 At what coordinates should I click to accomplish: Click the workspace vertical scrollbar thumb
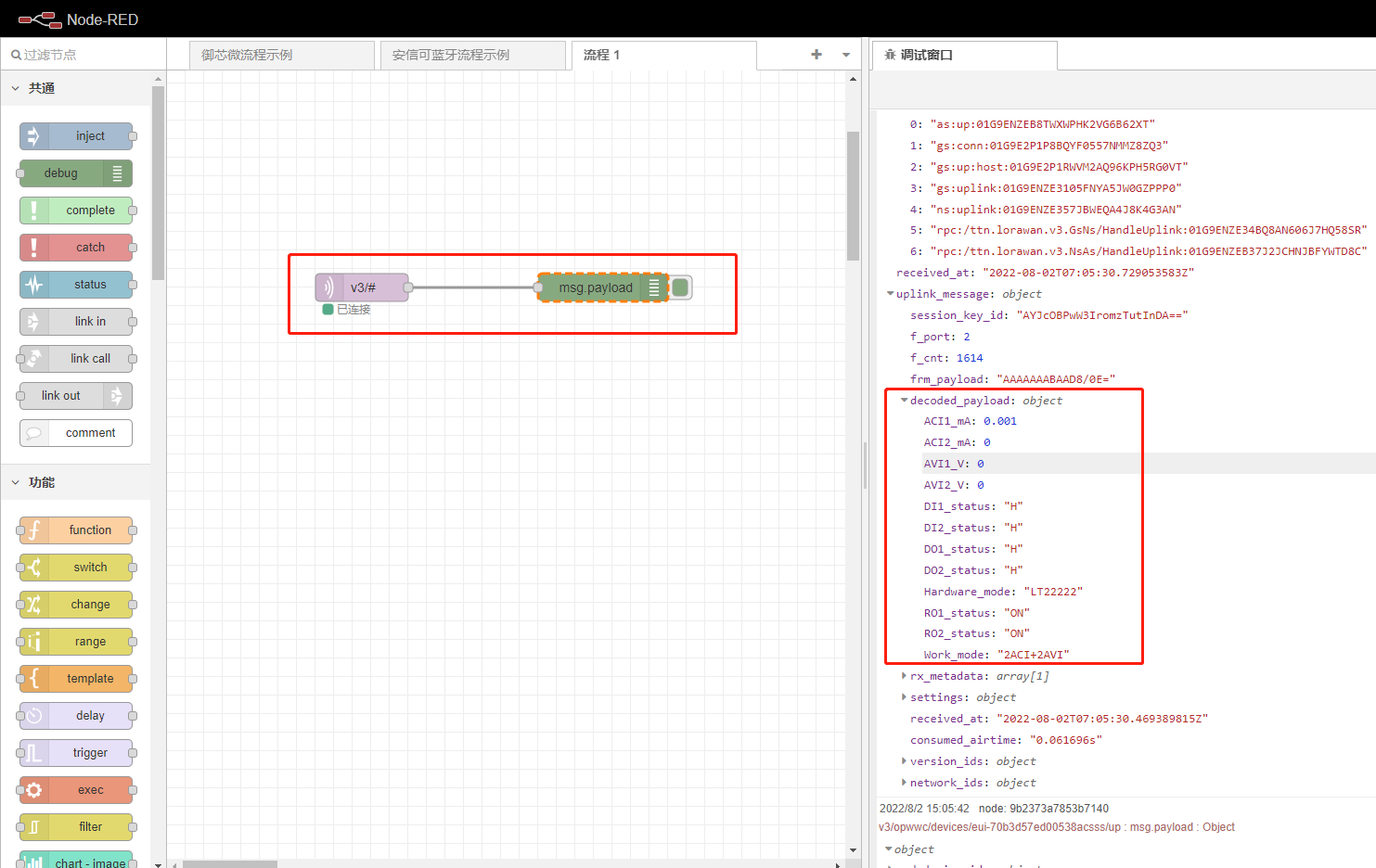click(x=853, y=197)
